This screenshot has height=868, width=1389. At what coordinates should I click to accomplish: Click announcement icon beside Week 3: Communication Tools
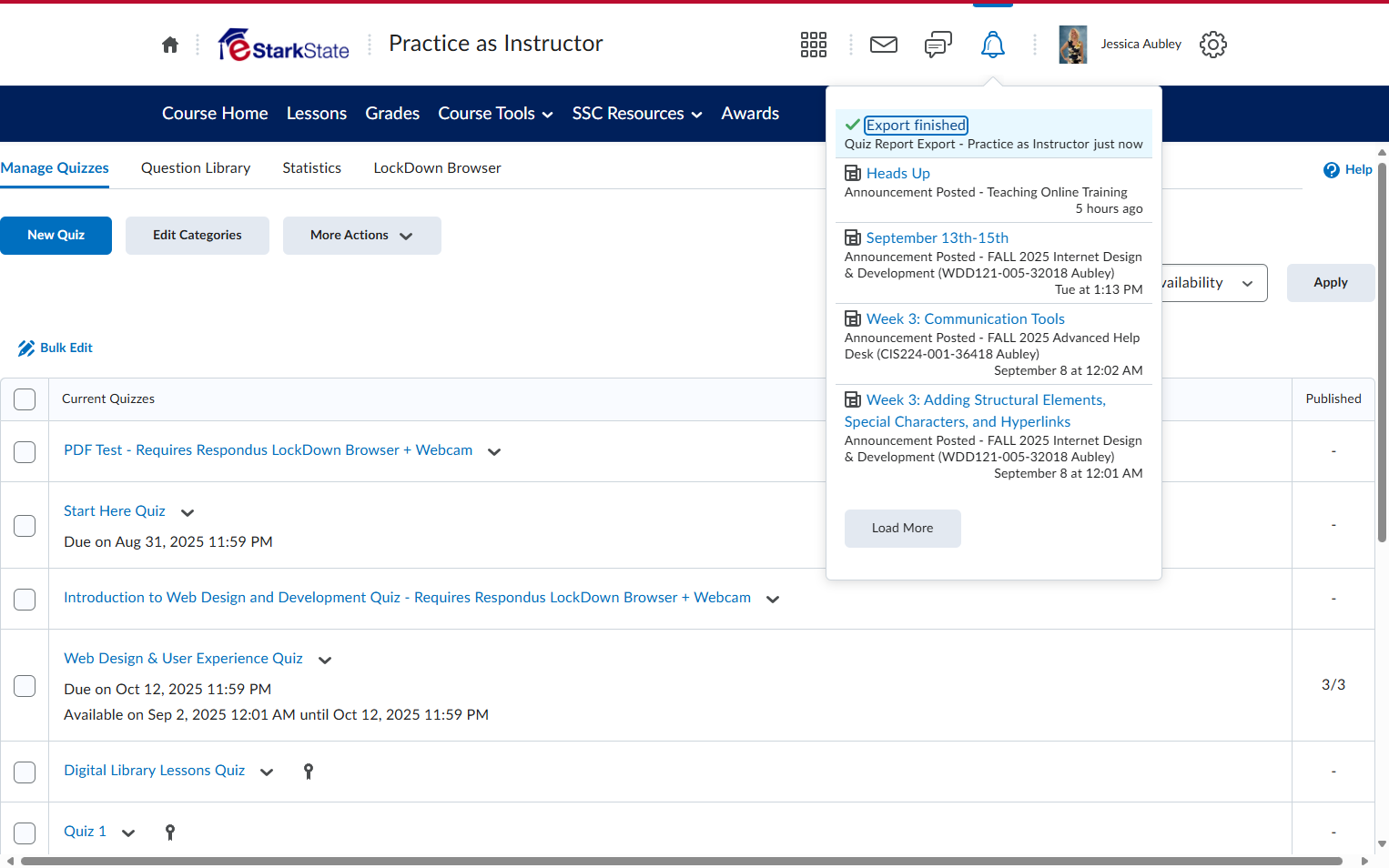853,318
